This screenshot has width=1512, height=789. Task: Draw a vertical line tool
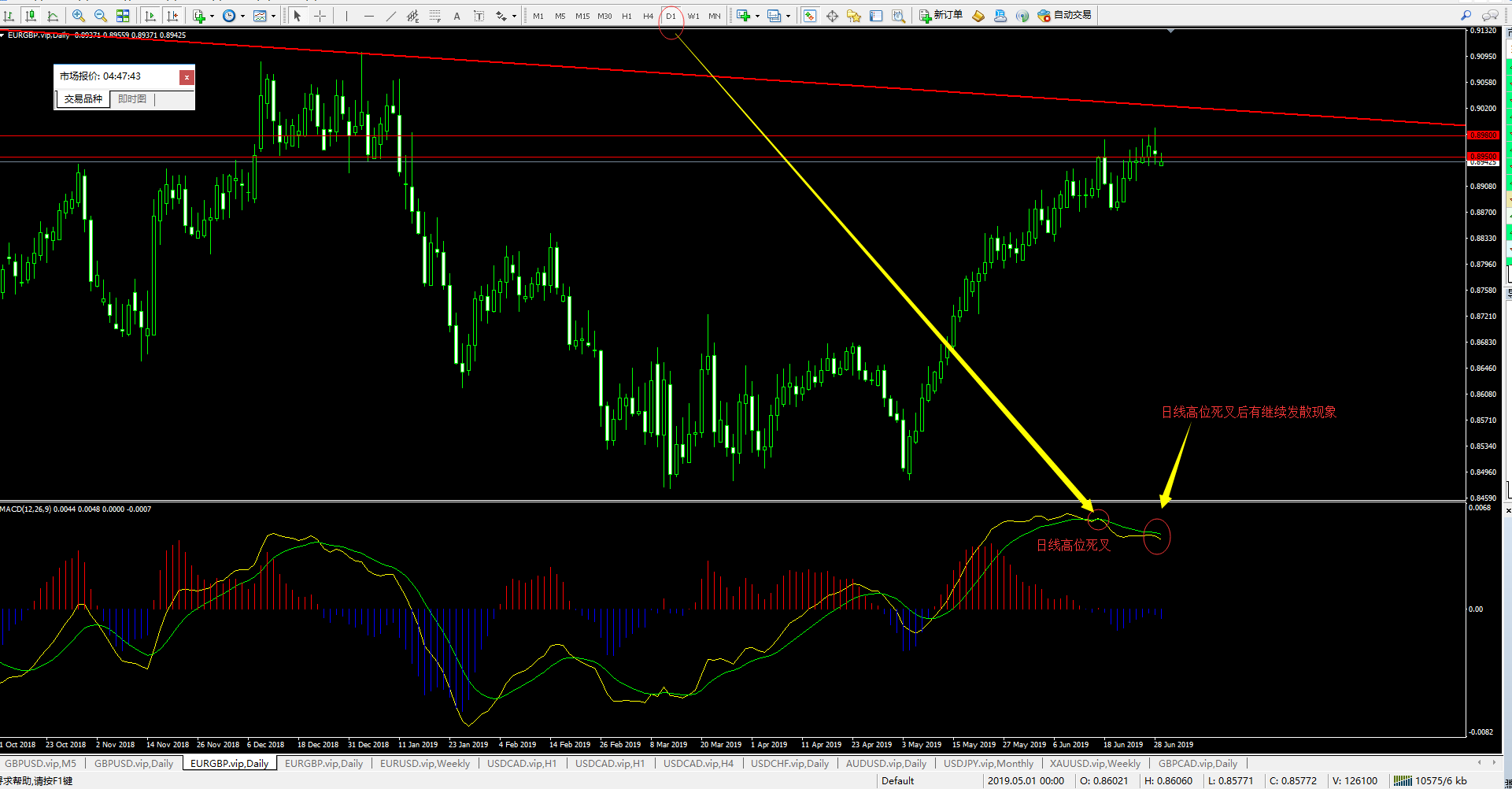pos(346,16)
